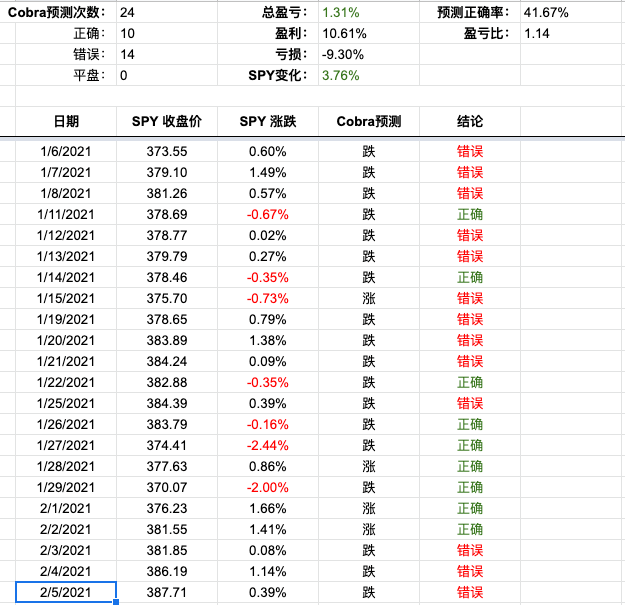Select the -0.67% change cell
Image resolution: width=625 pixels, height=605 pixels.
pyautogui.click(x=267, y=214)
